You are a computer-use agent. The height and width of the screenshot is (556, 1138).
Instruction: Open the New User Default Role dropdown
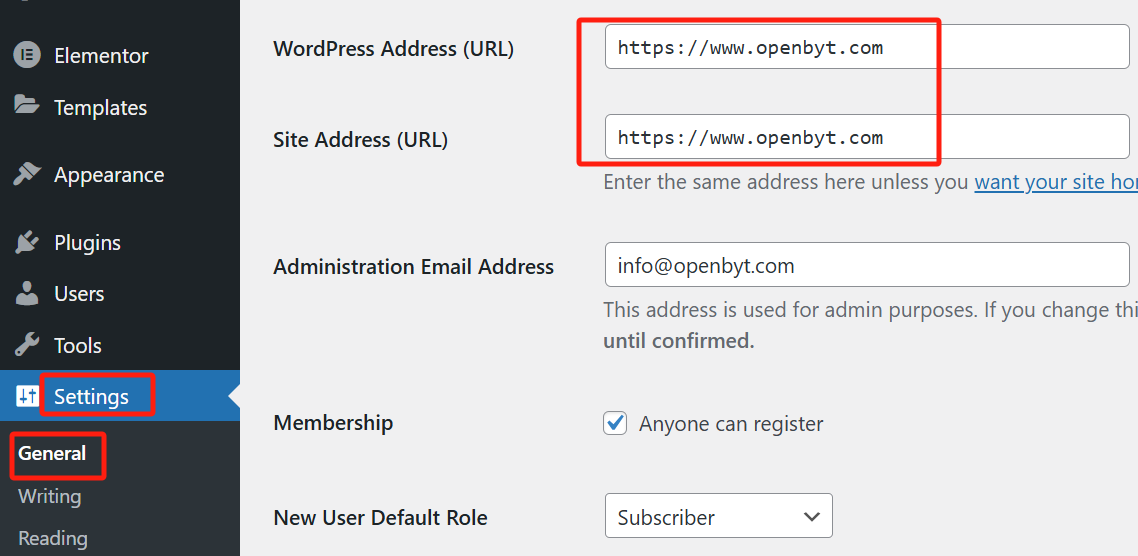pos(719,516)
